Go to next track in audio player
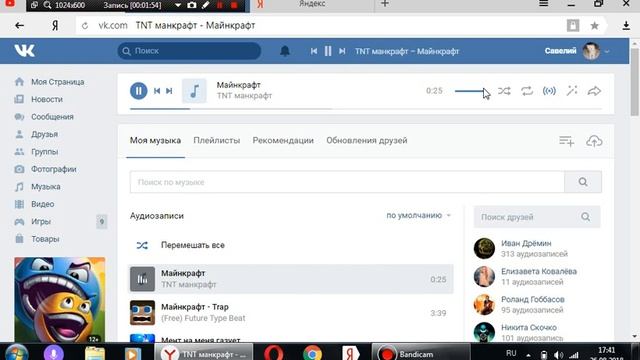640x360 pixels. coord(169,91)
